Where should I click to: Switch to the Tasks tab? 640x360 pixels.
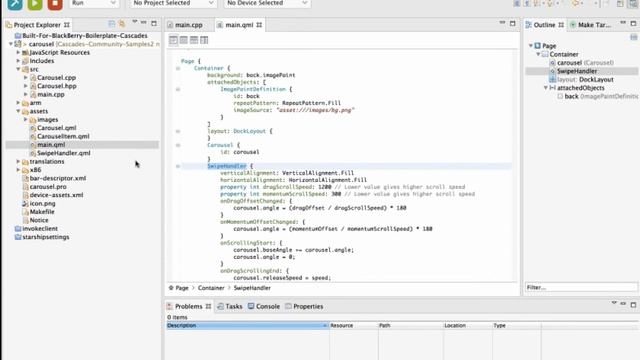click(x=230, y=306)
